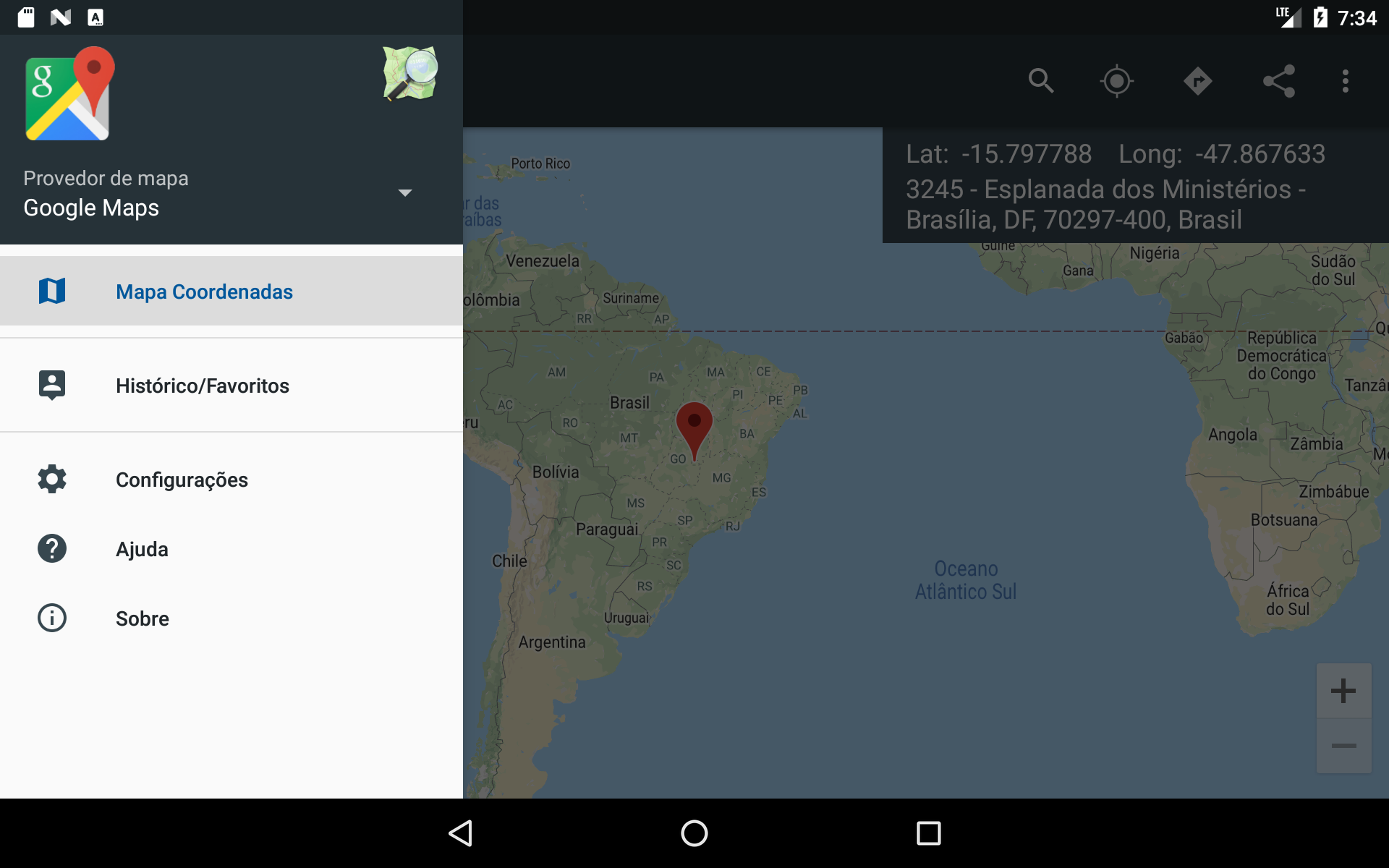Image resolution: width=1389 pixels, height=868 pixels.
Task: Click the contact card icon for Histórico/Favoritos
Action: coord(52,386)
